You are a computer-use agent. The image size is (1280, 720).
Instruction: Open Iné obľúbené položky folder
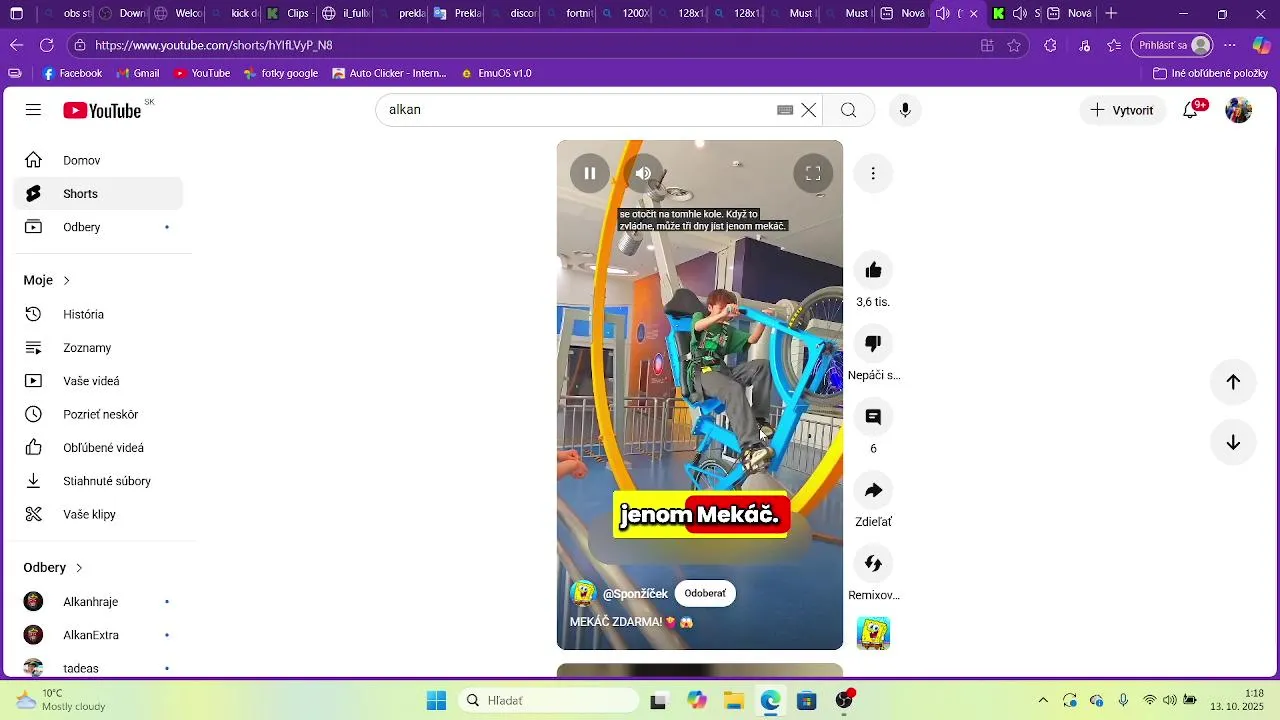pos(1210,73)
